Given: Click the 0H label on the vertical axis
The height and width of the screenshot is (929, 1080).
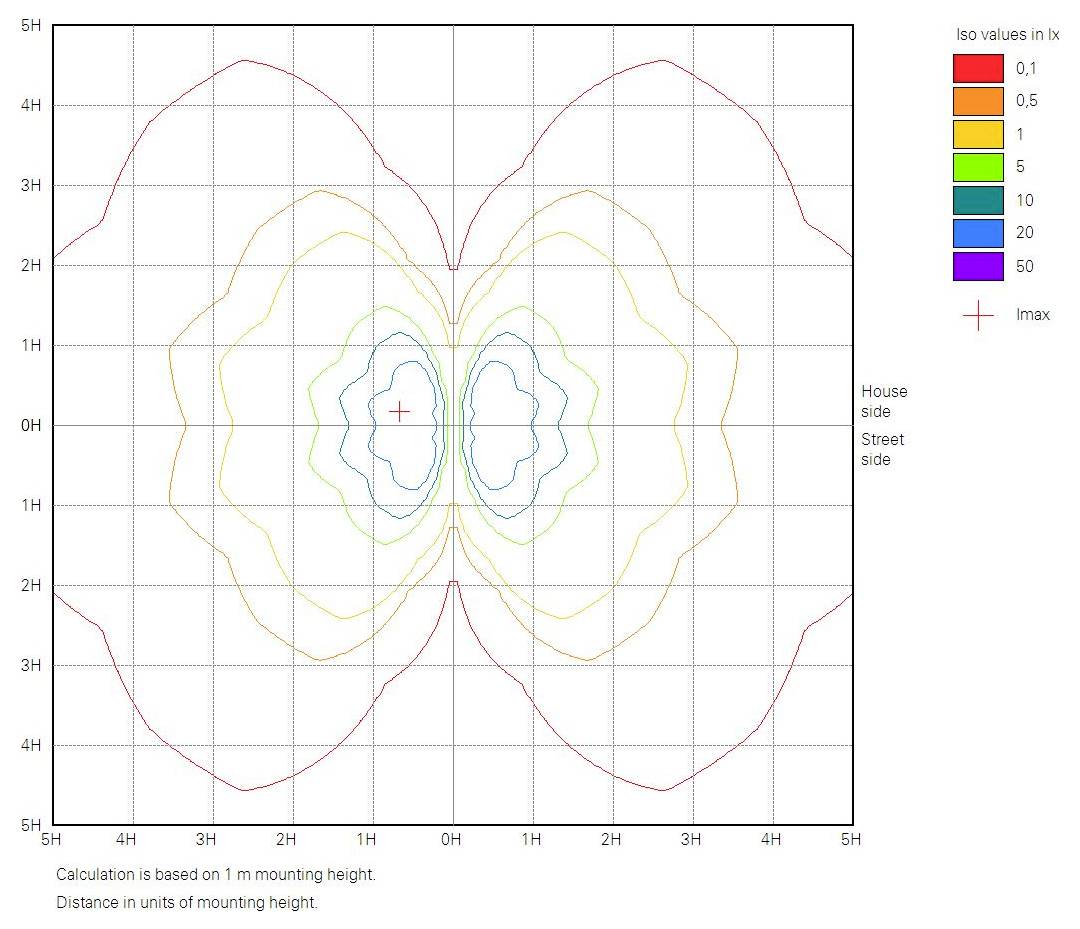Looking at the screenshot, I should 31,426.
